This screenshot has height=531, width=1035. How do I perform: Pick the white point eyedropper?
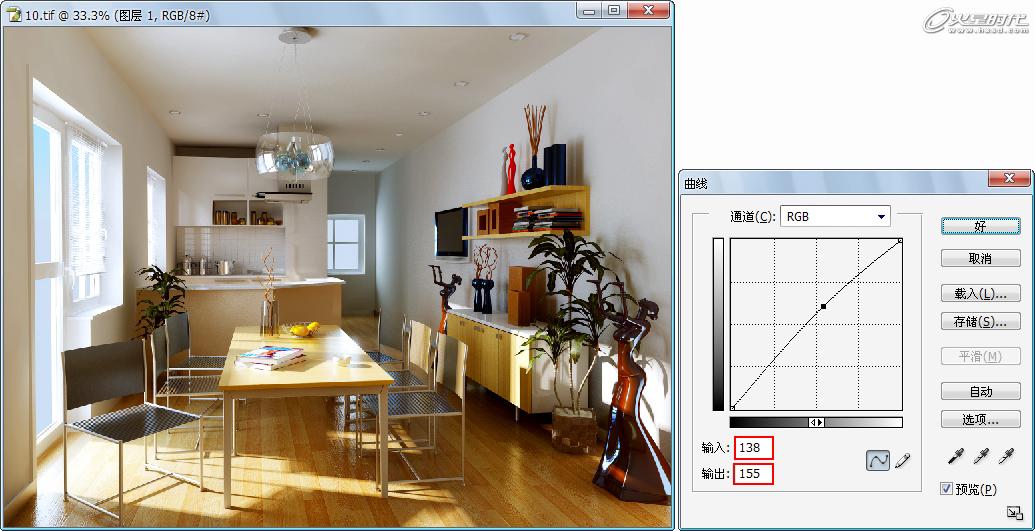[1006, 455]
